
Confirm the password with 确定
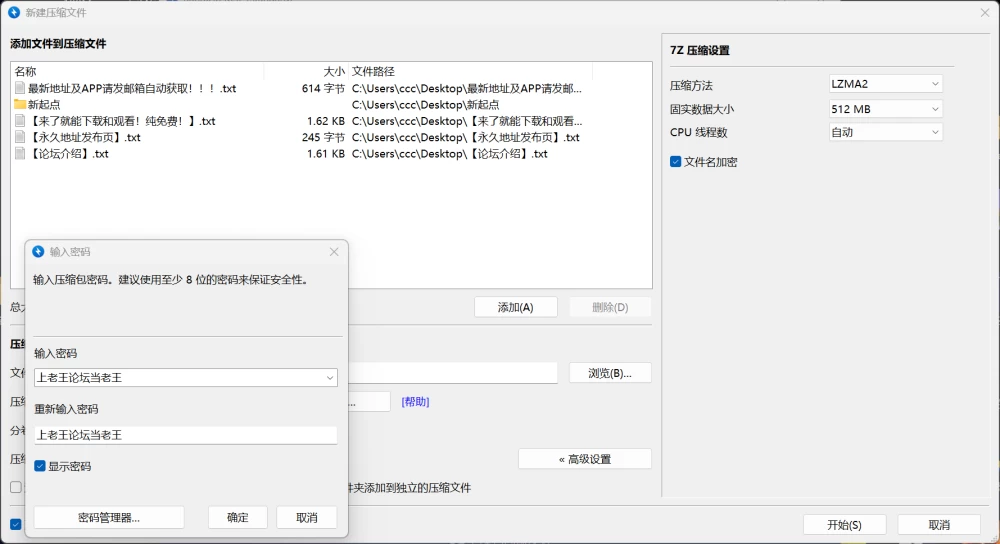237,518
